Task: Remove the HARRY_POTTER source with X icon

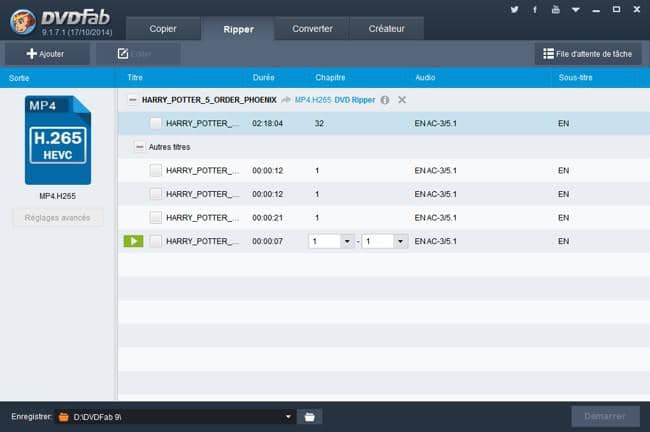Action: point(402,100)
